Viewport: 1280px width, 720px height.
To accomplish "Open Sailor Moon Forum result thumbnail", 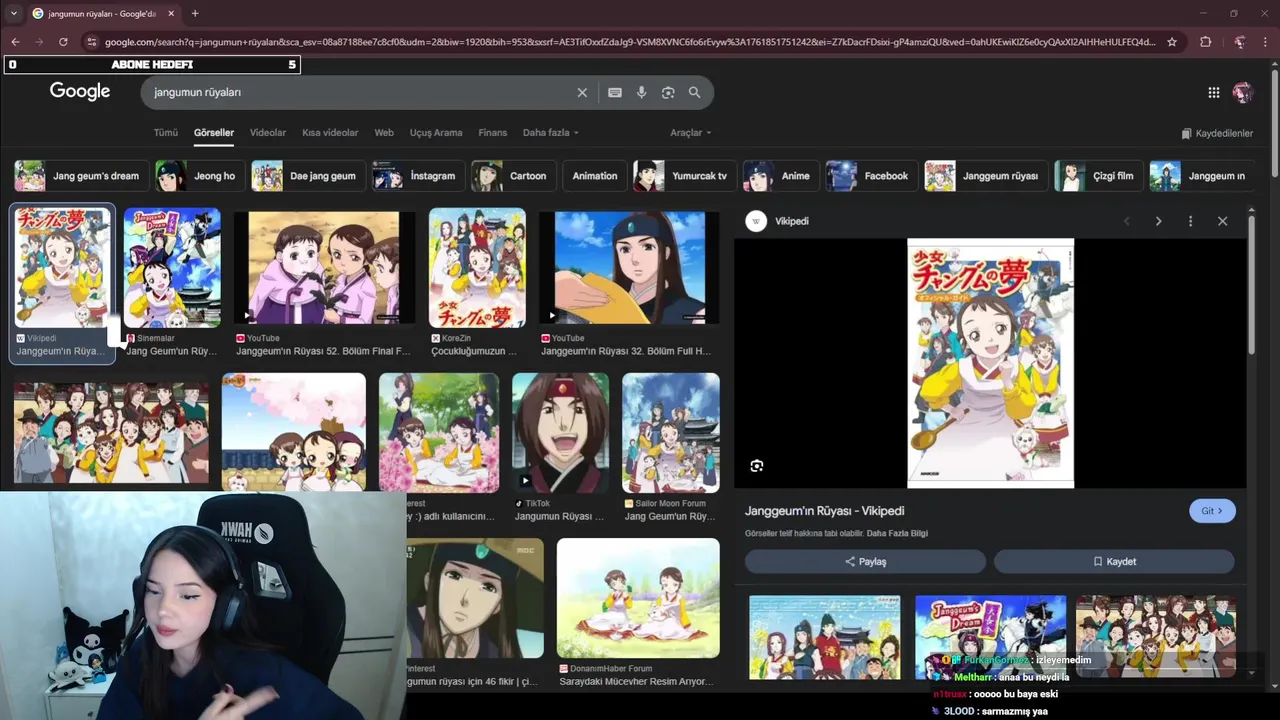I will pos(671,433).
